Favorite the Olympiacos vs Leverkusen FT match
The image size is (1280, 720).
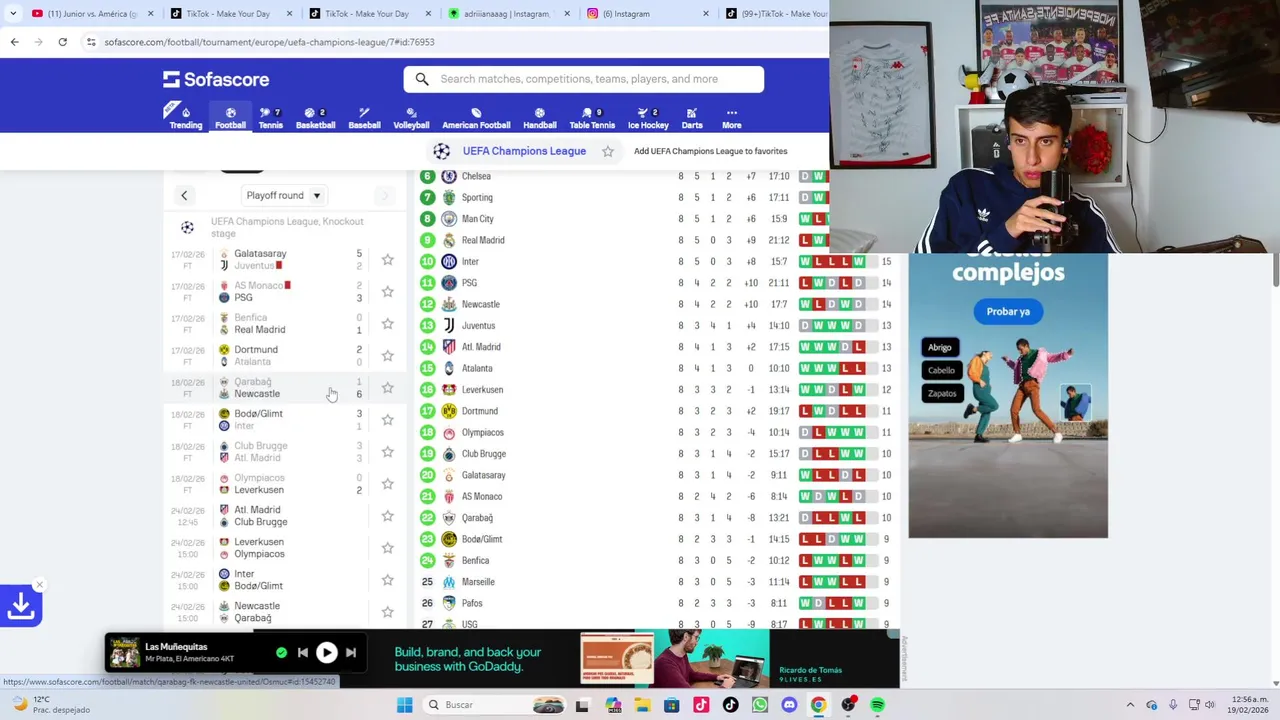click(387, 484)
